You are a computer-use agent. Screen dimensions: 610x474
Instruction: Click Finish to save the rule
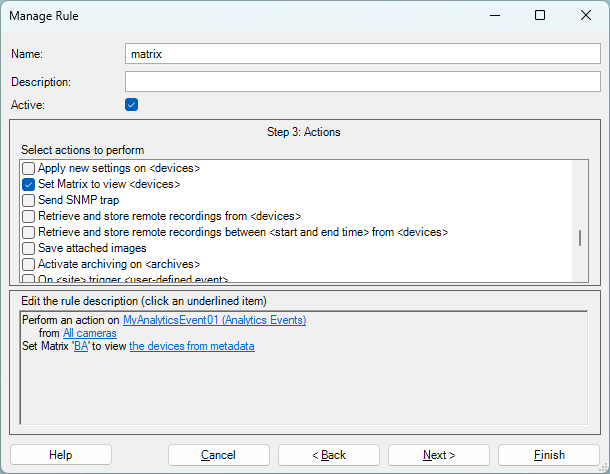coord(548,455)
